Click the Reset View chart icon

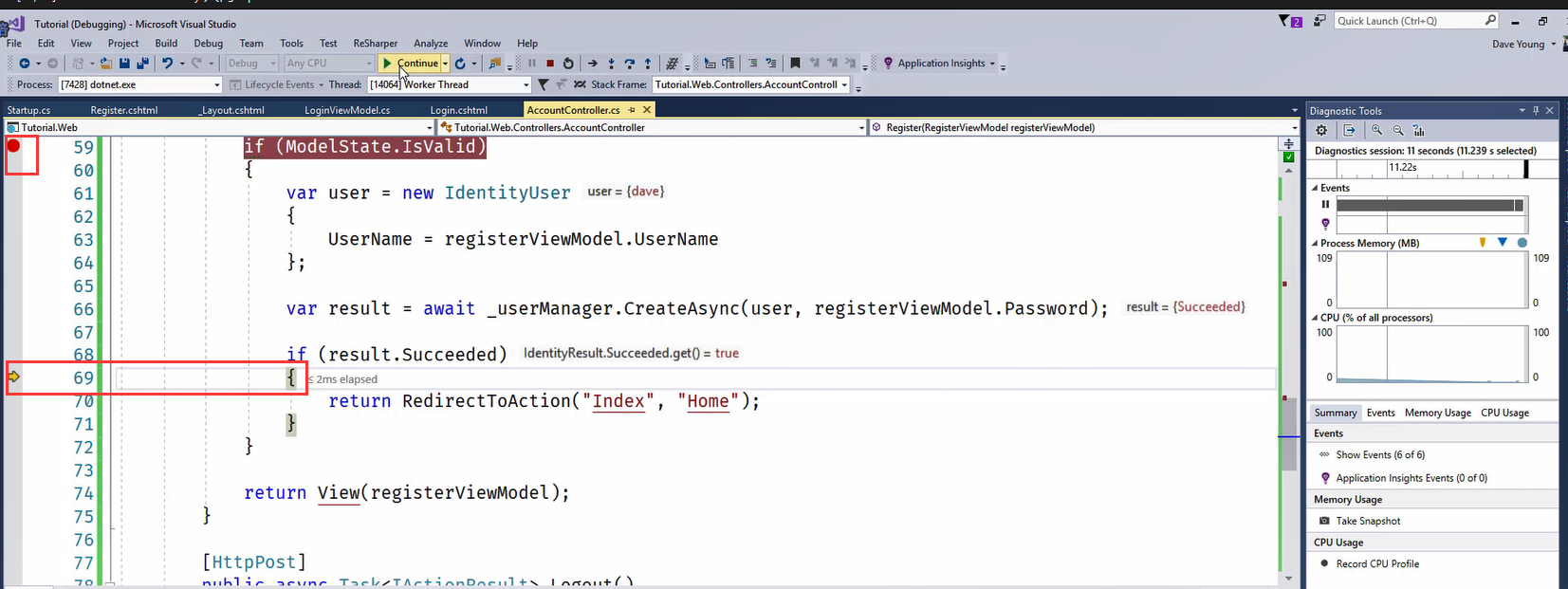coord(1419,131)
